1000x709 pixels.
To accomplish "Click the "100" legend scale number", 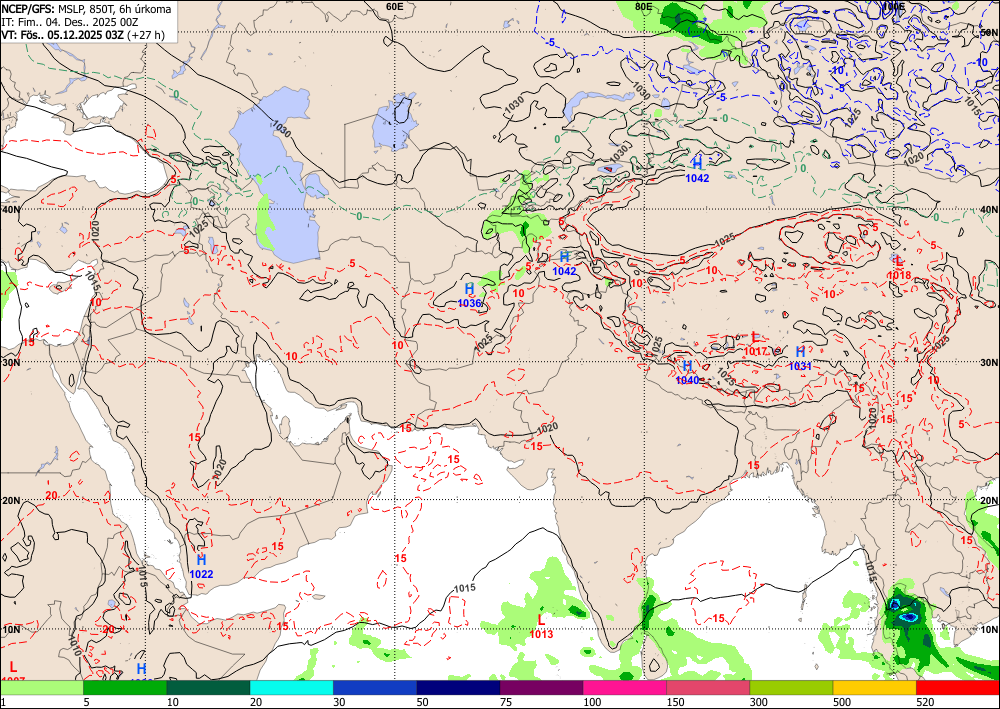I will [591, 702].
